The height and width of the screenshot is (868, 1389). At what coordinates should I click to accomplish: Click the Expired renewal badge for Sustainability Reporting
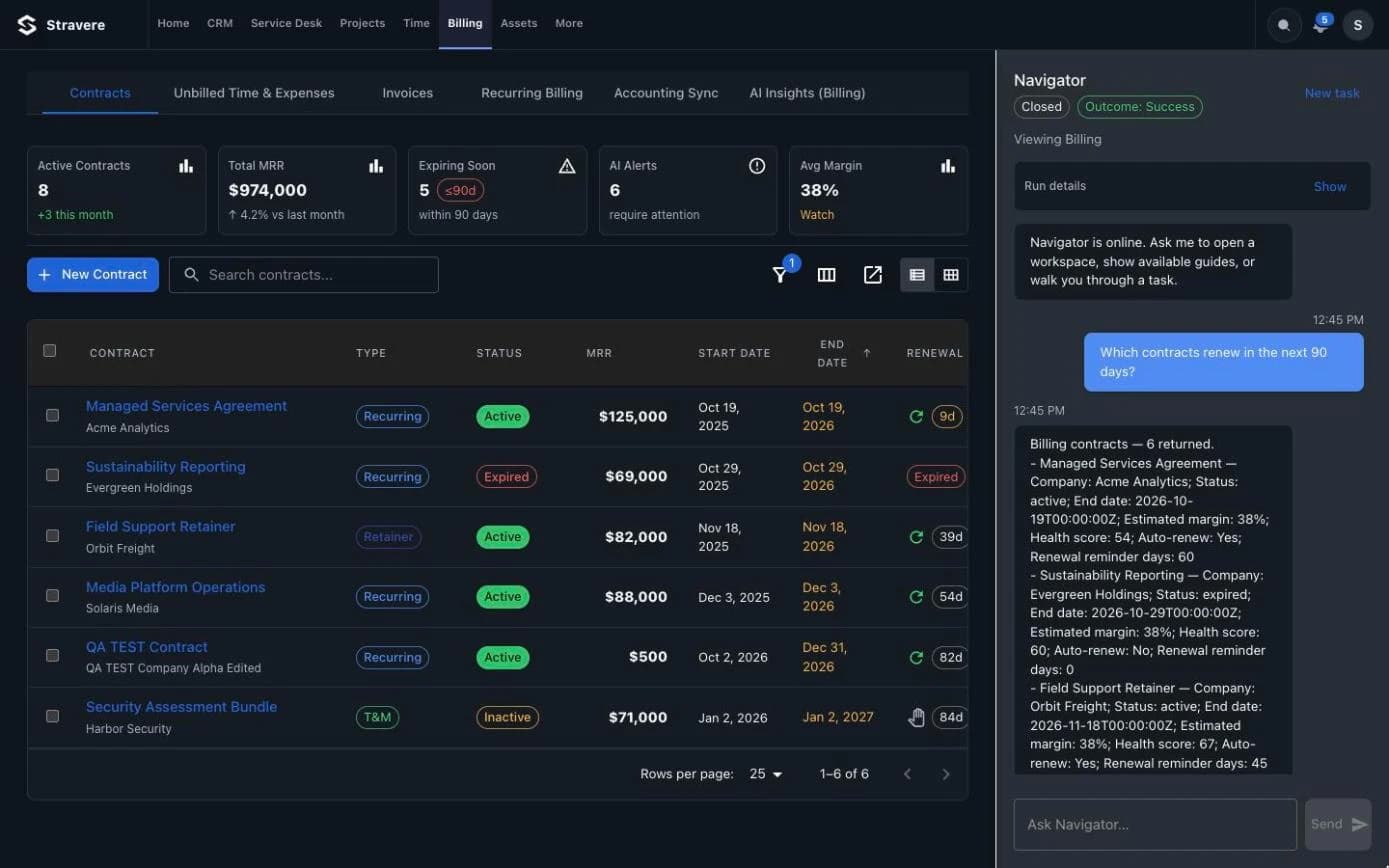tap(936, 477)
